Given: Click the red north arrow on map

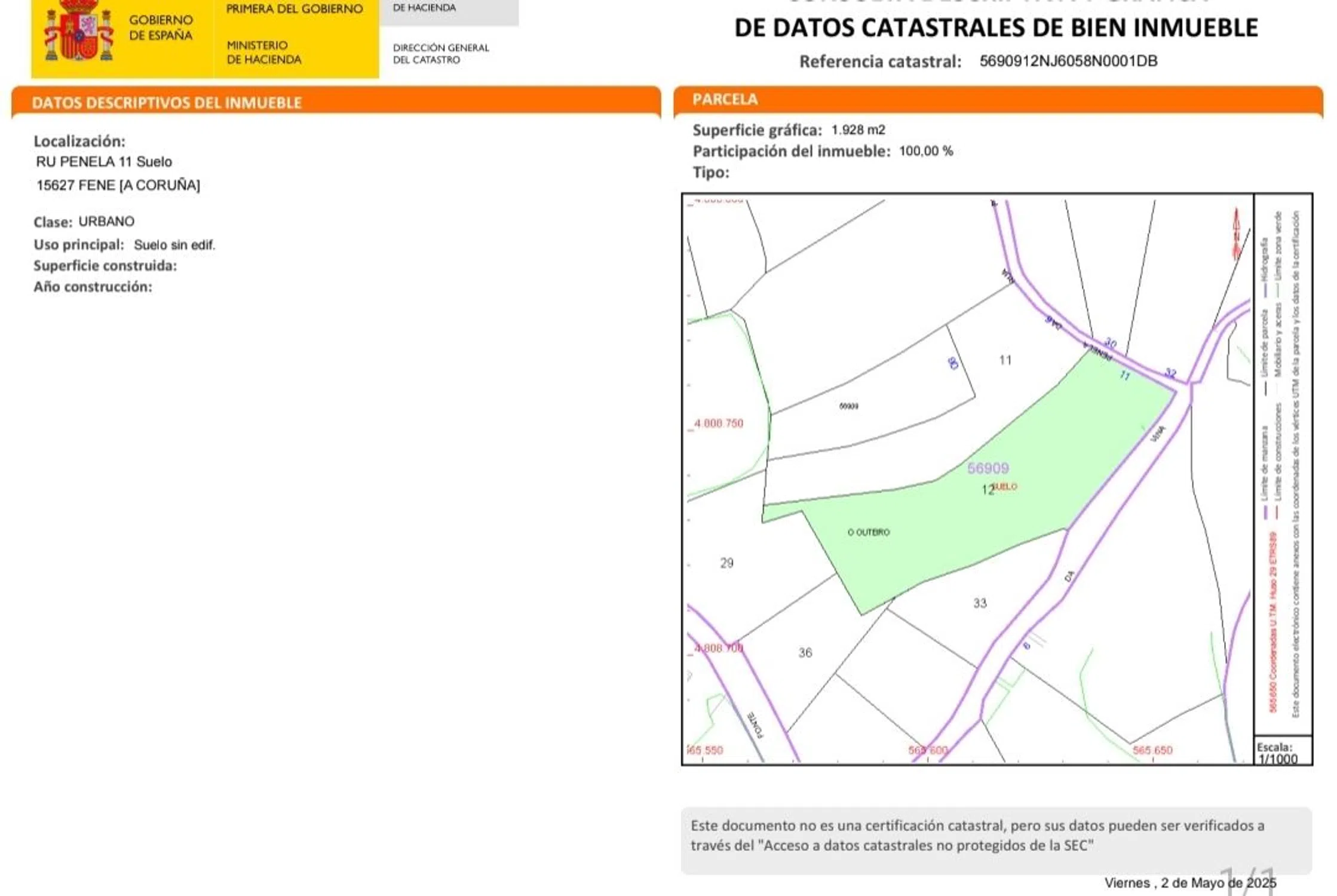Looking at the screenshot, I should pyautogui.click(x=1236, y=234).
